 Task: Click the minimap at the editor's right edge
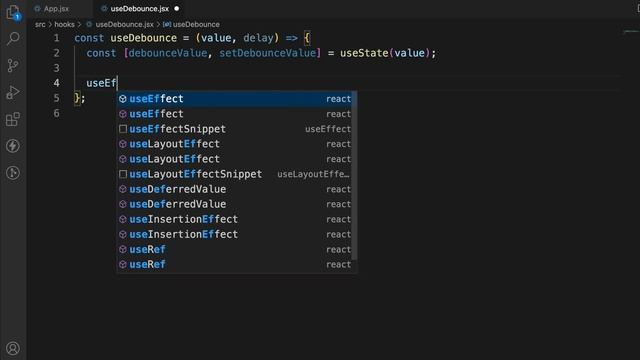631,32
